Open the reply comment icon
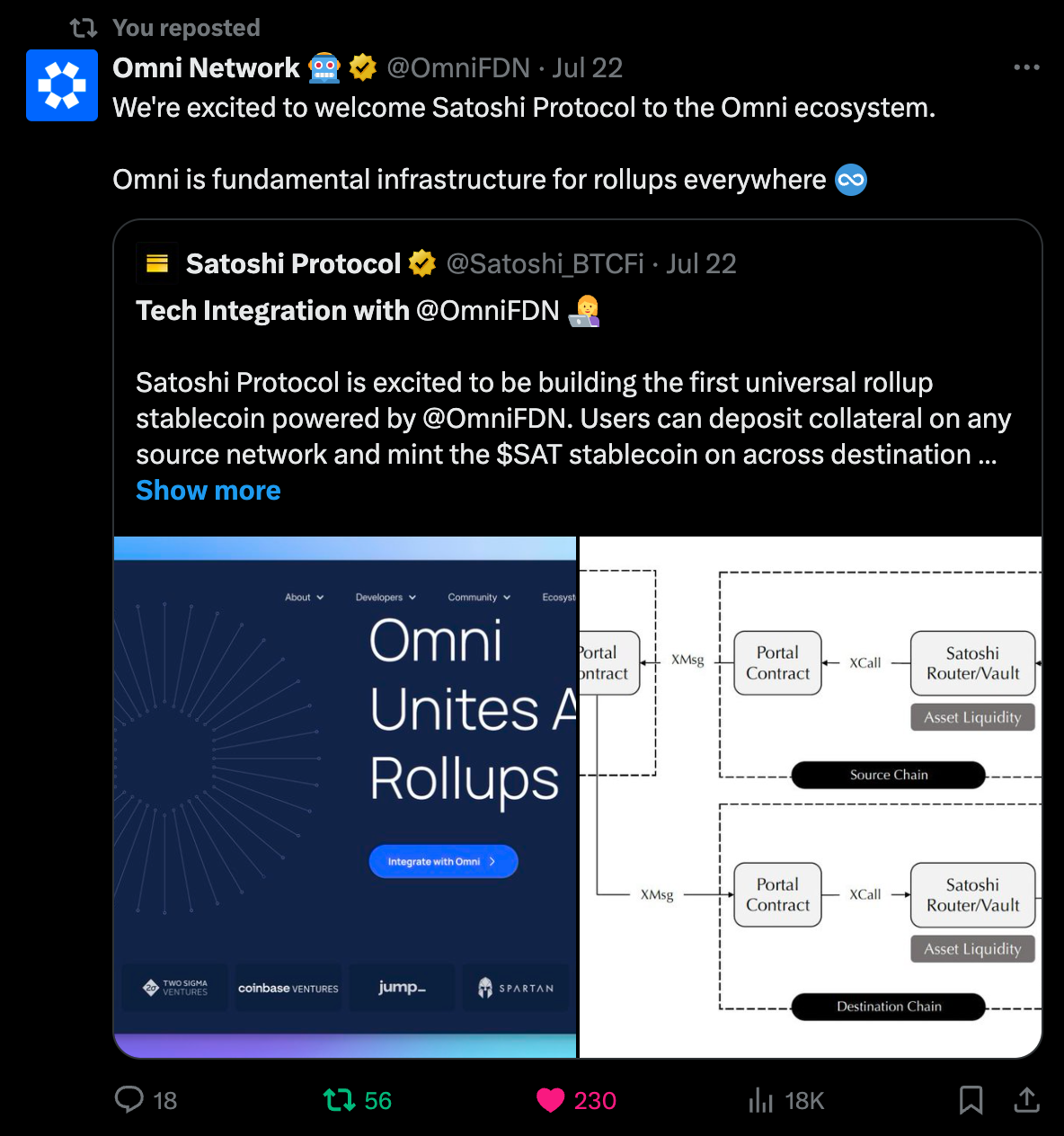1064x1136 pixels. coord(129,1099)
